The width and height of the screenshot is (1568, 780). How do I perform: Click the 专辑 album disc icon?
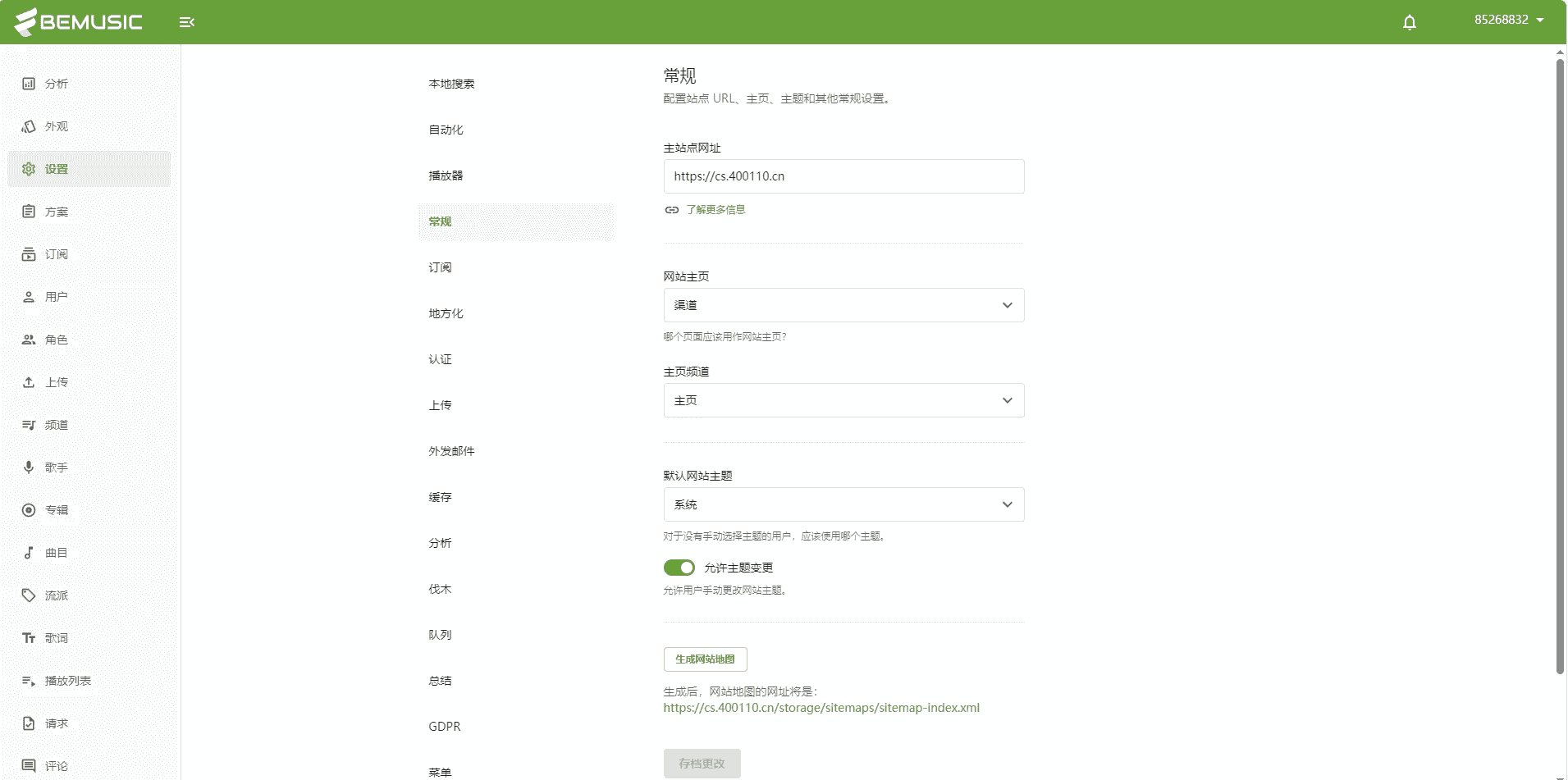29,510
